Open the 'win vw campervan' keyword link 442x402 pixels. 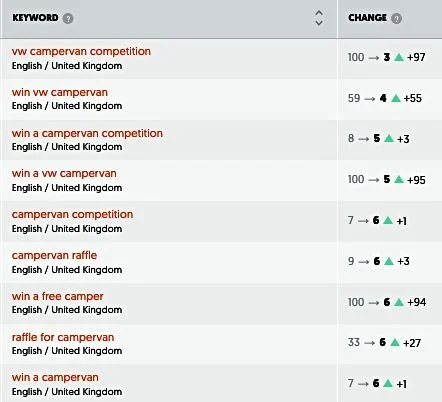[x=60, y=92]
